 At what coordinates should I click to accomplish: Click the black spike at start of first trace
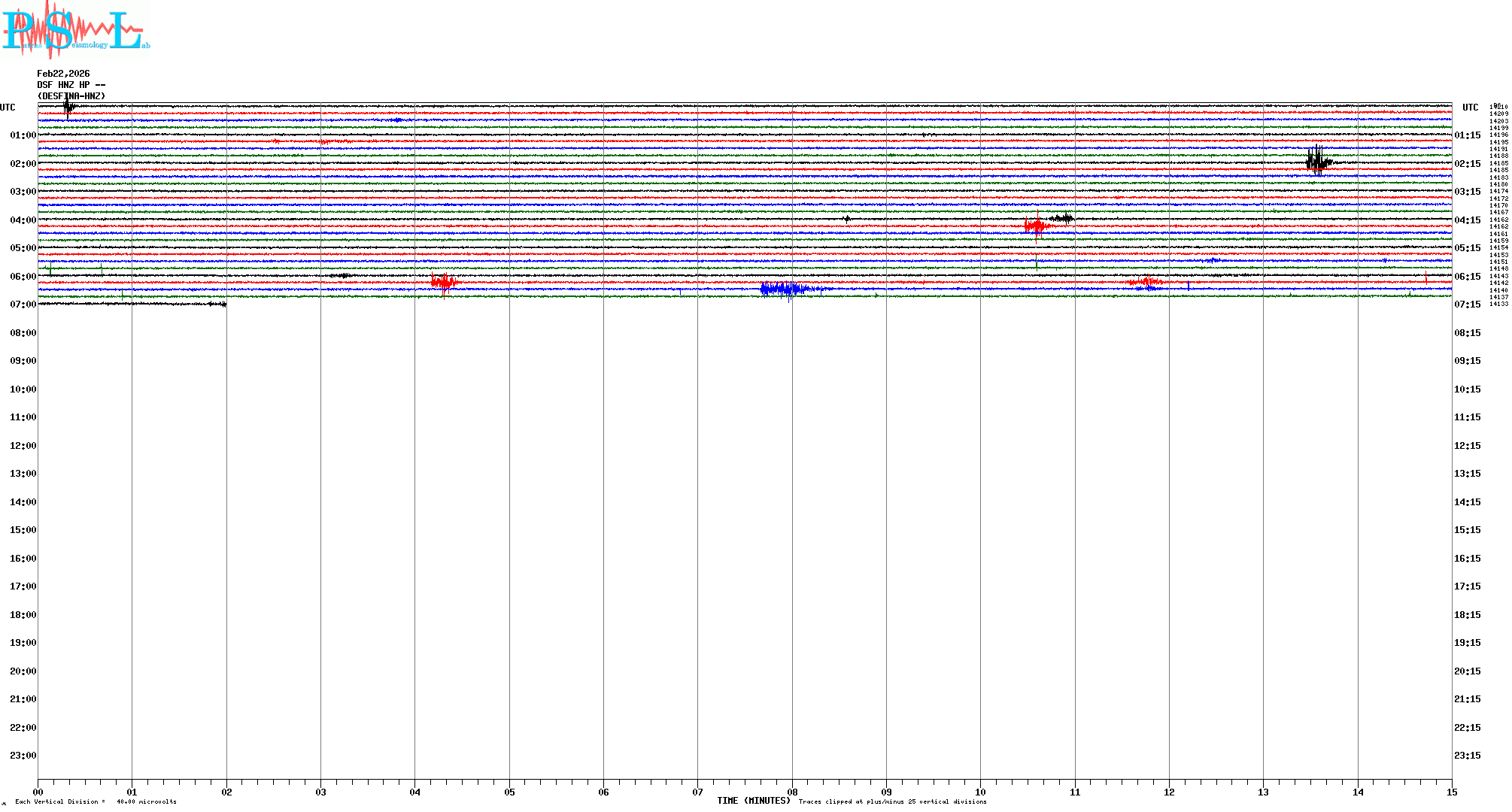(x=68, y=108)
